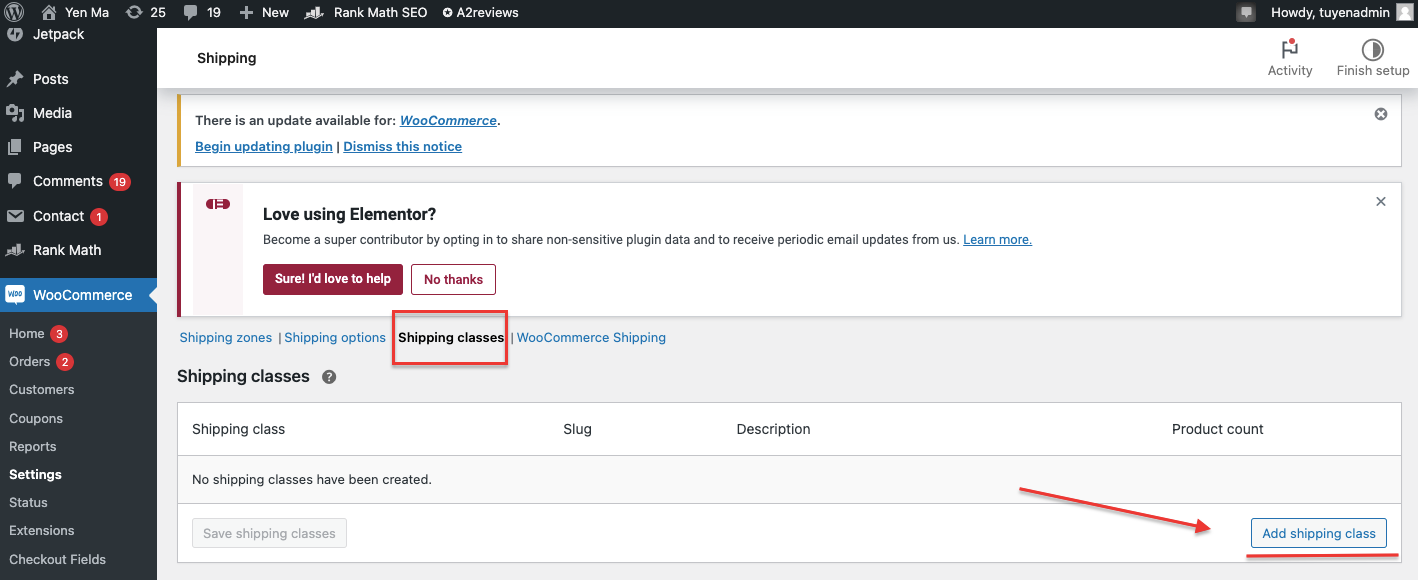Select the Shipping classes tab
The height and width of the screenshot is (580, 1418).
[451, 337]
